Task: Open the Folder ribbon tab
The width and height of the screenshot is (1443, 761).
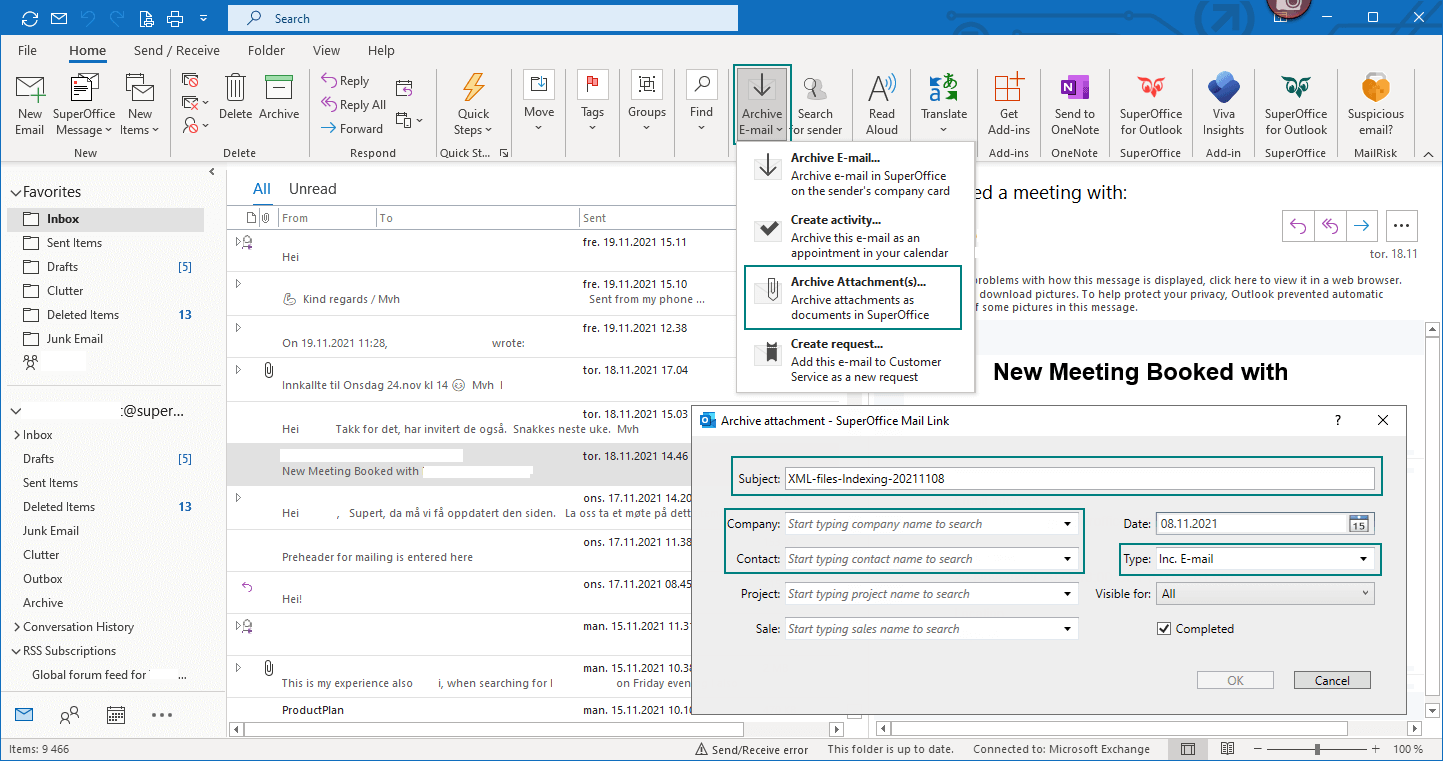Action: 266,50
